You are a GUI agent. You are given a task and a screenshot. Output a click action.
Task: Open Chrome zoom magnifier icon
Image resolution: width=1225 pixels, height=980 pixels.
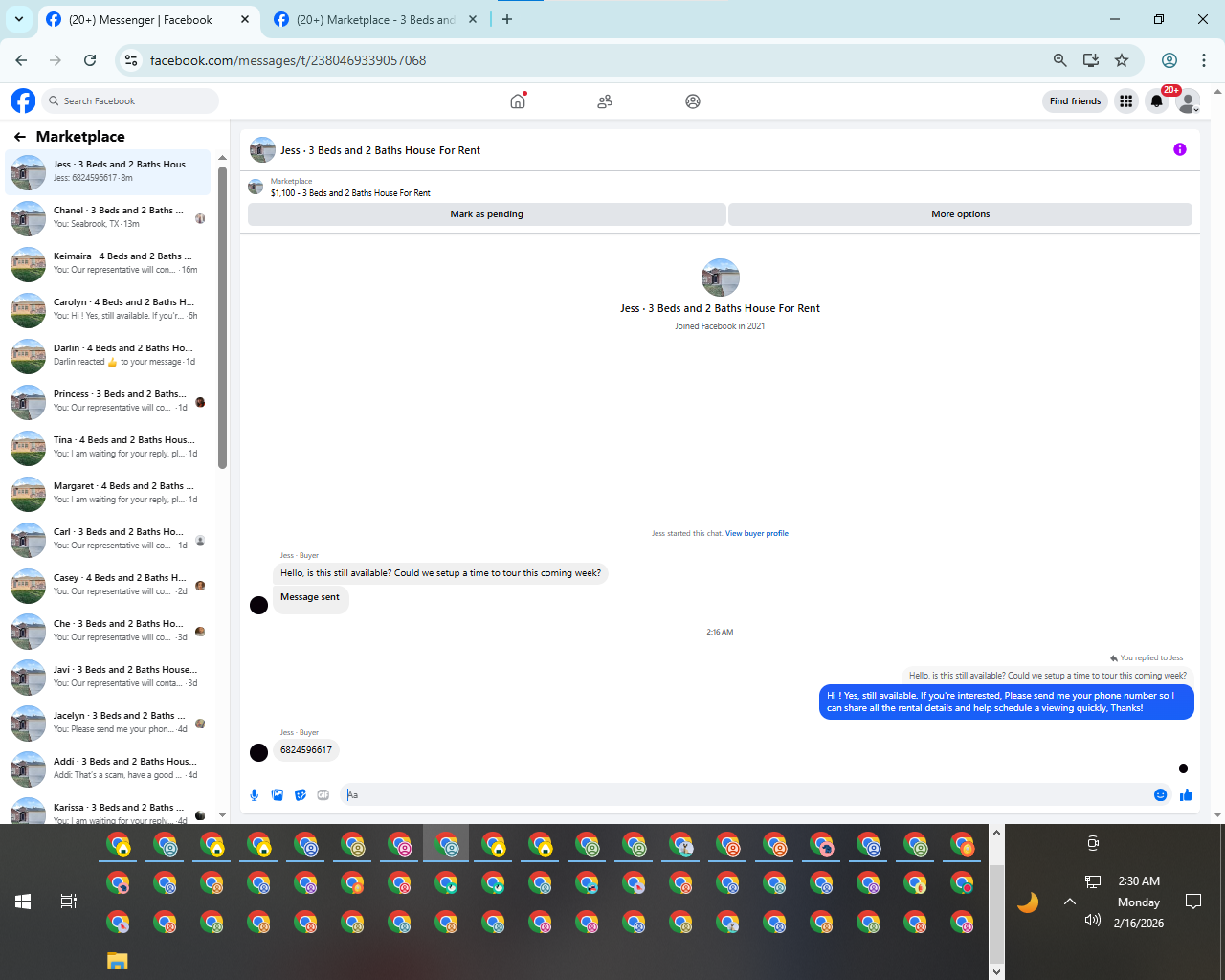tap(1060, 60)
